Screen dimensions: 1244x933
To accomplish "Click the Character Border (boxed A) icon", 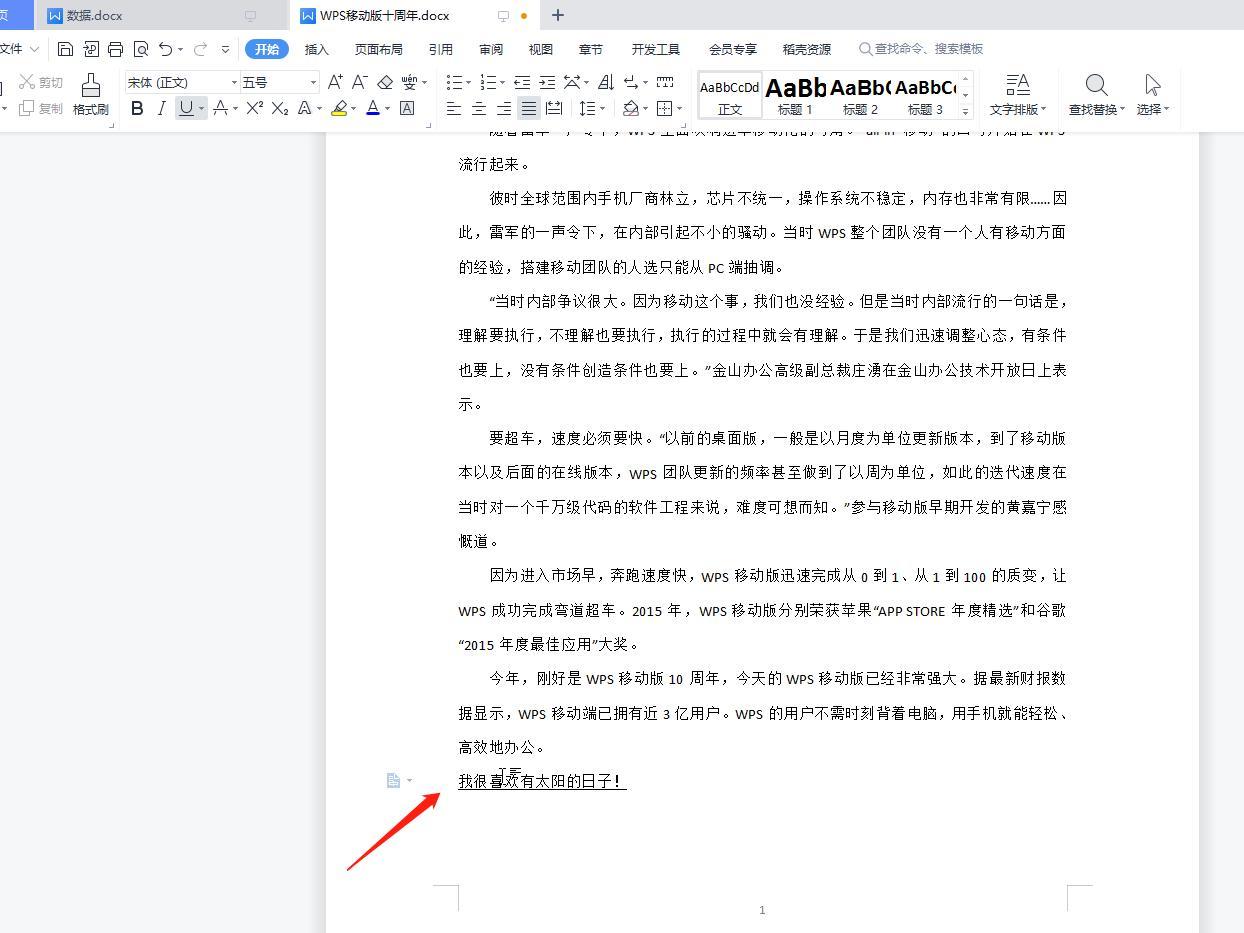I will (407, 108).
